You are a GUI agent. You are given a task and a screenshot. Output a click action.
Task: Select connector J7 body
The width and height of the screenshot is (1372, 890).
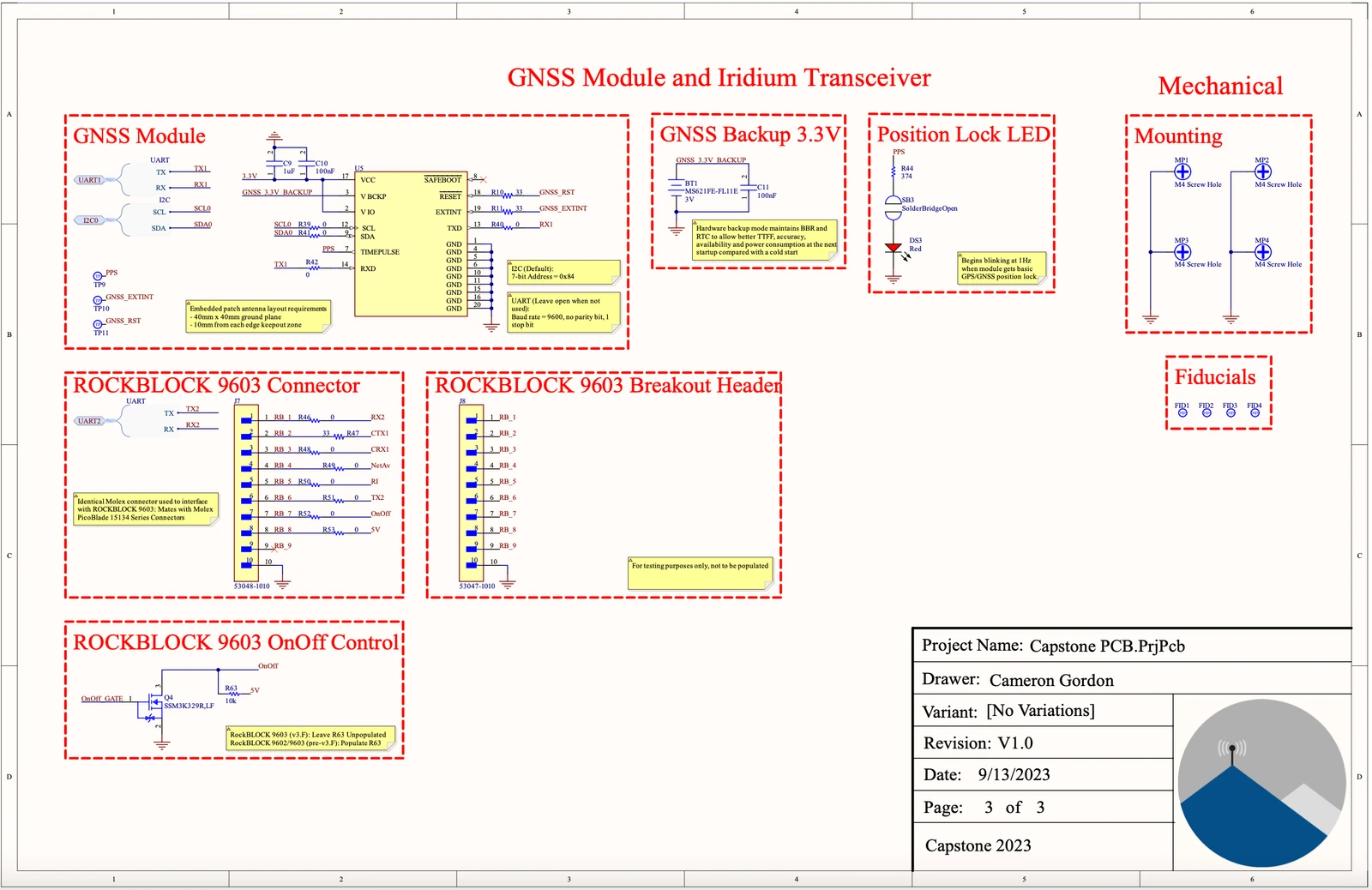point(246,492)
